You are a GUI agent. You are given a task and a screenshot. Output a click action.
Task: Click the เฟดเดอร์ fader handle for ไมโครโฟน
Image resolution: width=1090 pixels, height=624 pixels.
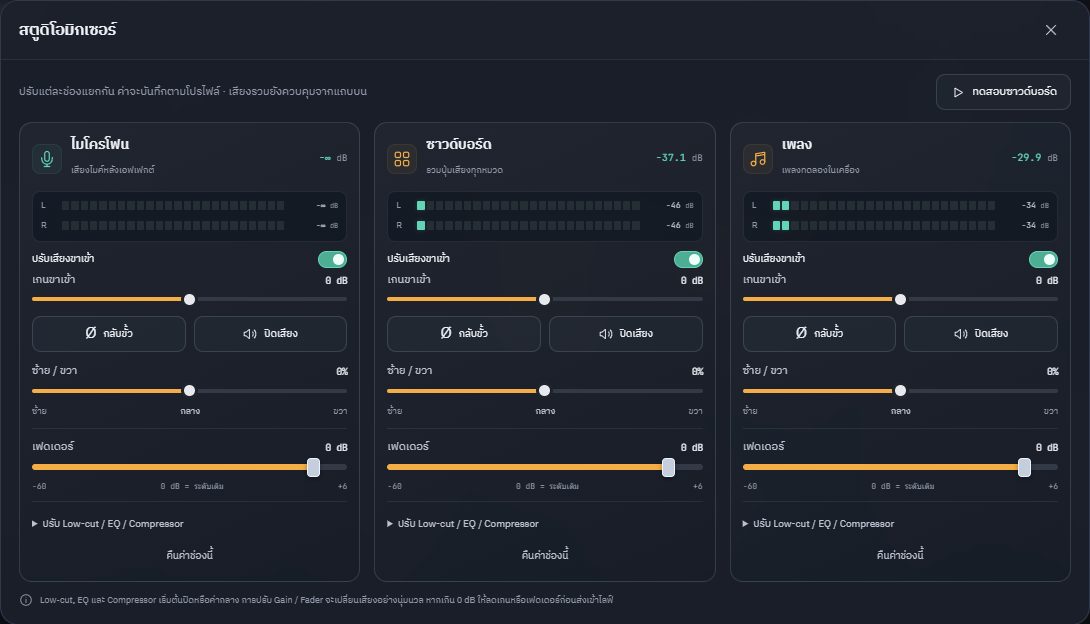314,467
